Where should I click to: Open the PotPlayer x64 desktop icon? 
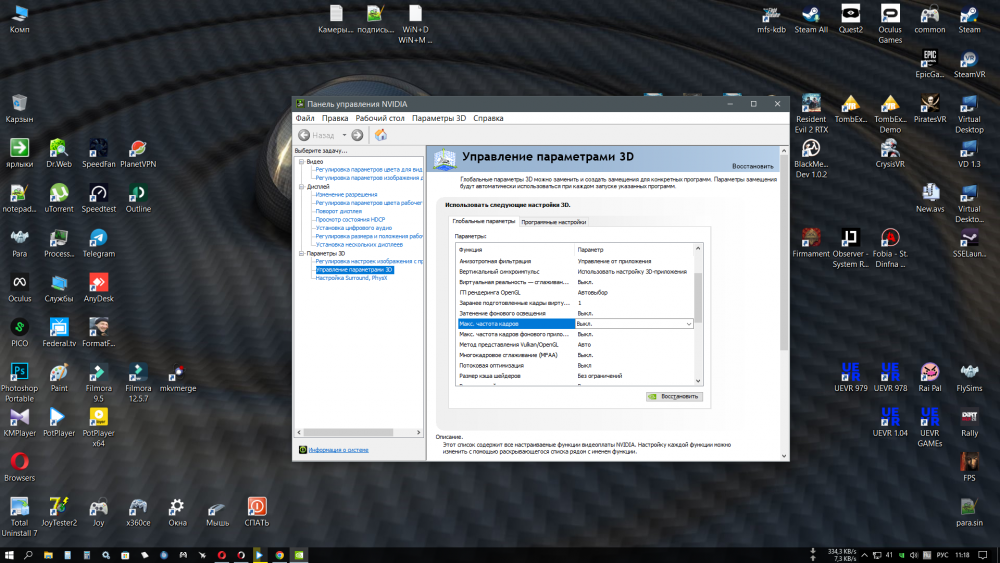point(98,417)
